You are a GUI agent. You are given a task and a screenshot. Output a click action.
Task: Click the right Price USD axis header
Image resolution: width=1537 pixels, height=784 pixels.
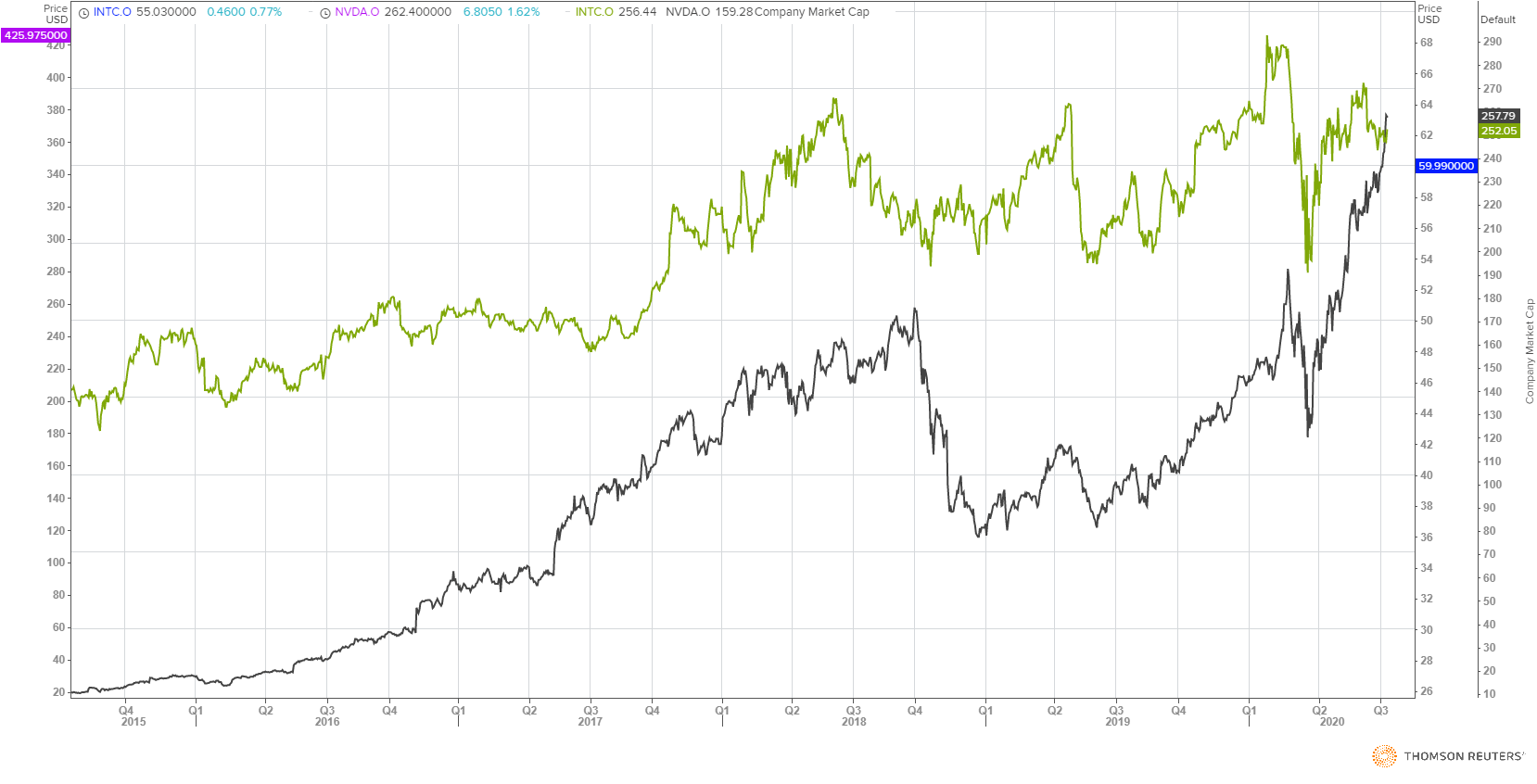point(1429,14)
